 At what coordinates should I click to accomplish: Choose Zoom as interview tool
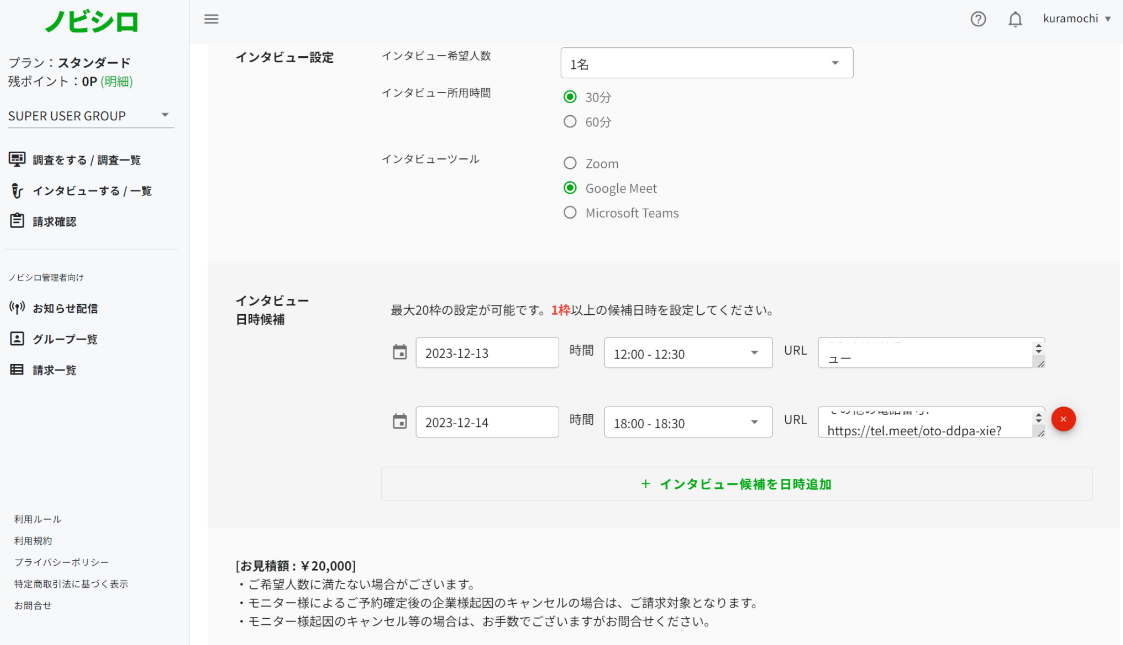[570, 163]
